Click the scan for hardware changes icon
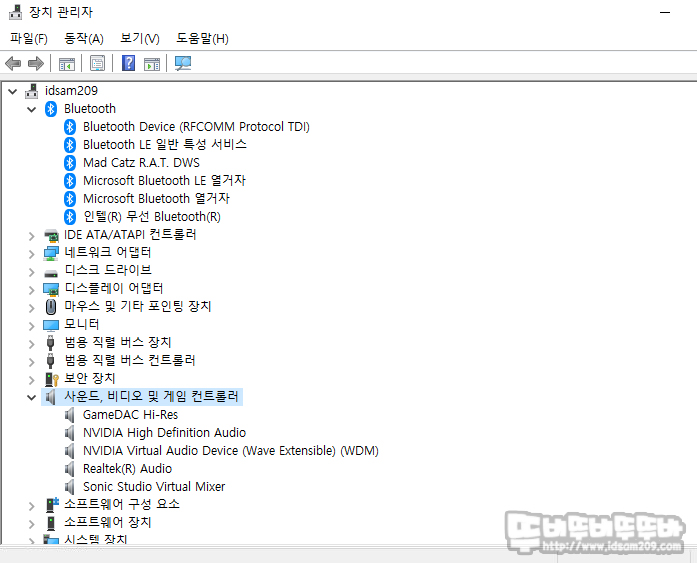 183,63
